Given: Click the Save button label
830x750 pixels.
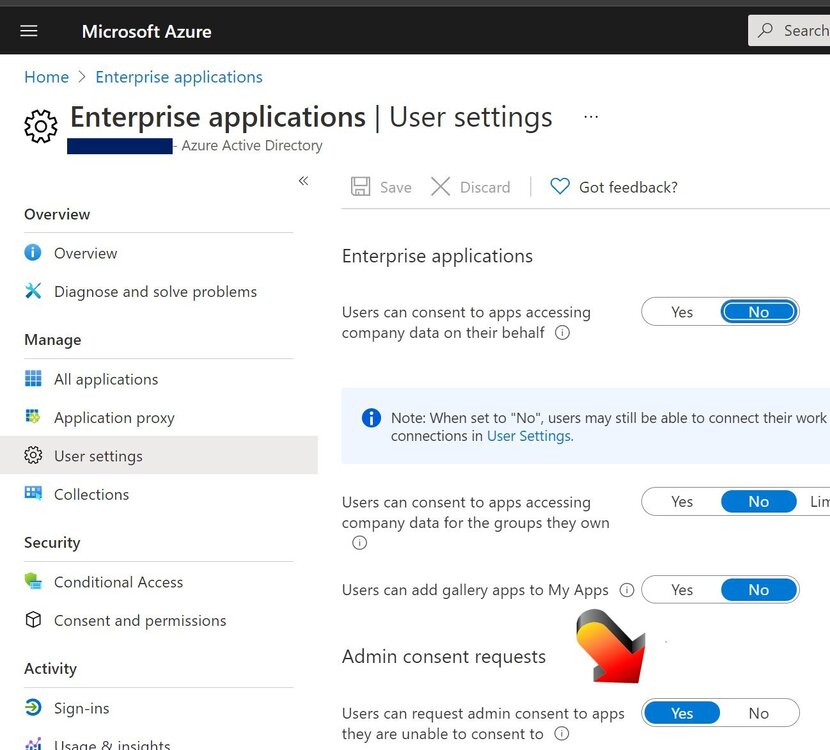Looking at the screenshot, I should pyautogui.click(x=395, y=187).
